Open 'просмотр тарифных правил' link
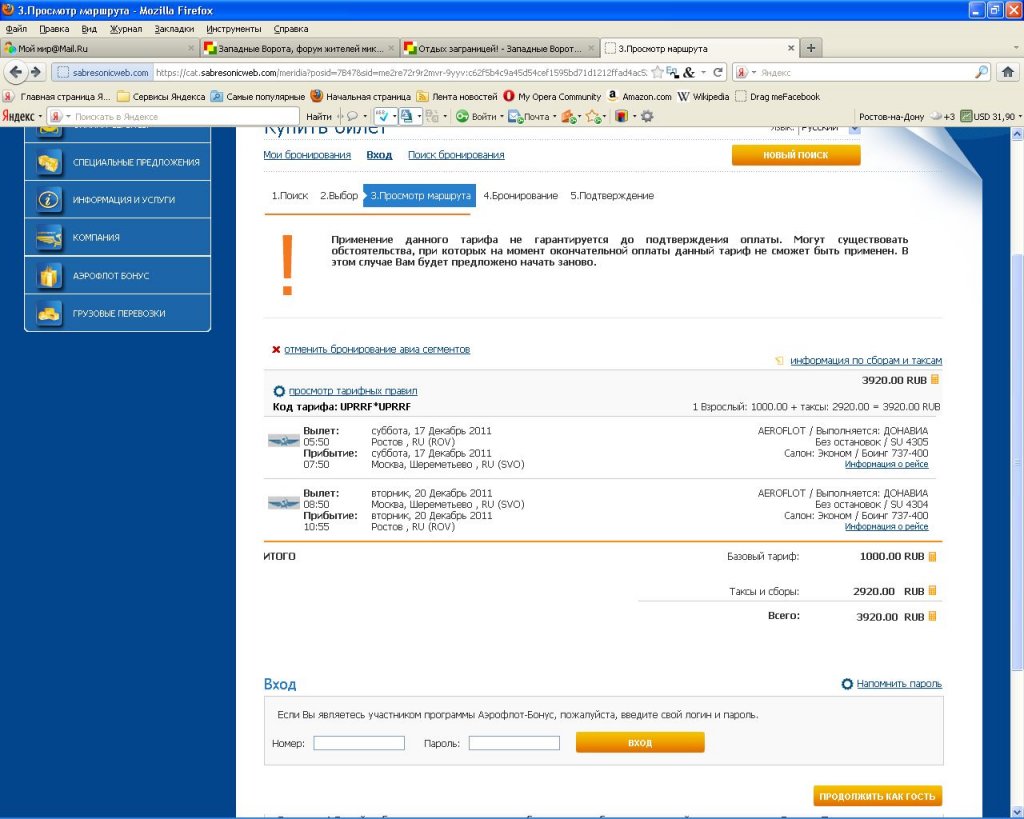The image size is (1024, 819). tap(353, 391)
